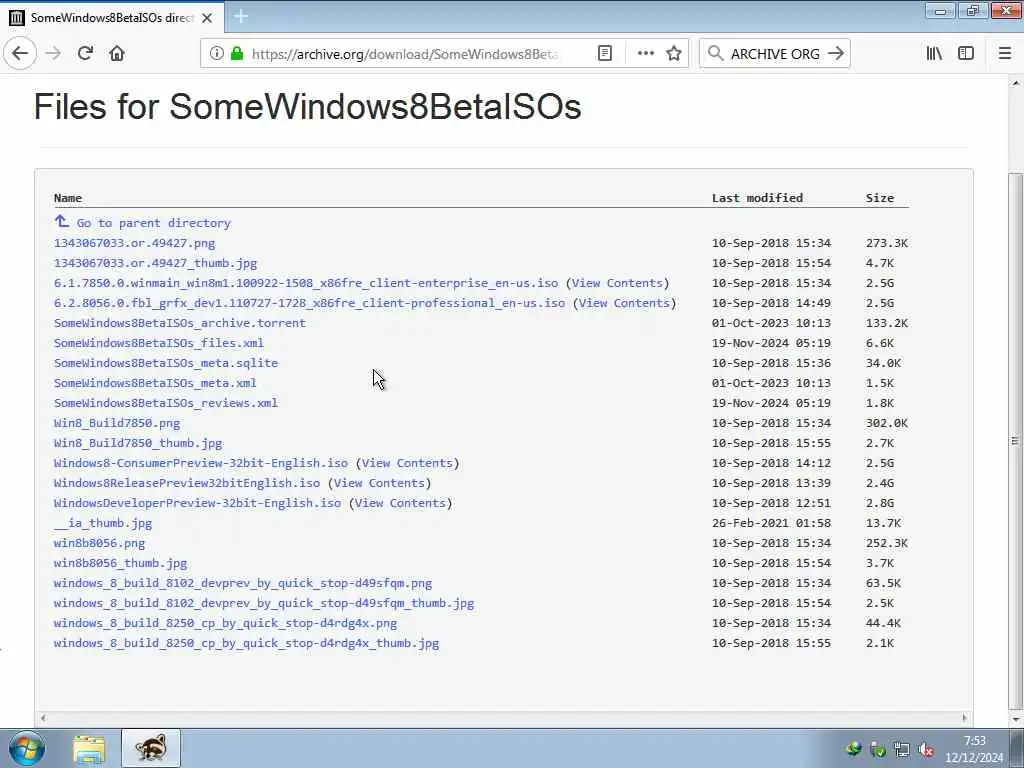Open Win8_Build7850.png

click(117, 423)
